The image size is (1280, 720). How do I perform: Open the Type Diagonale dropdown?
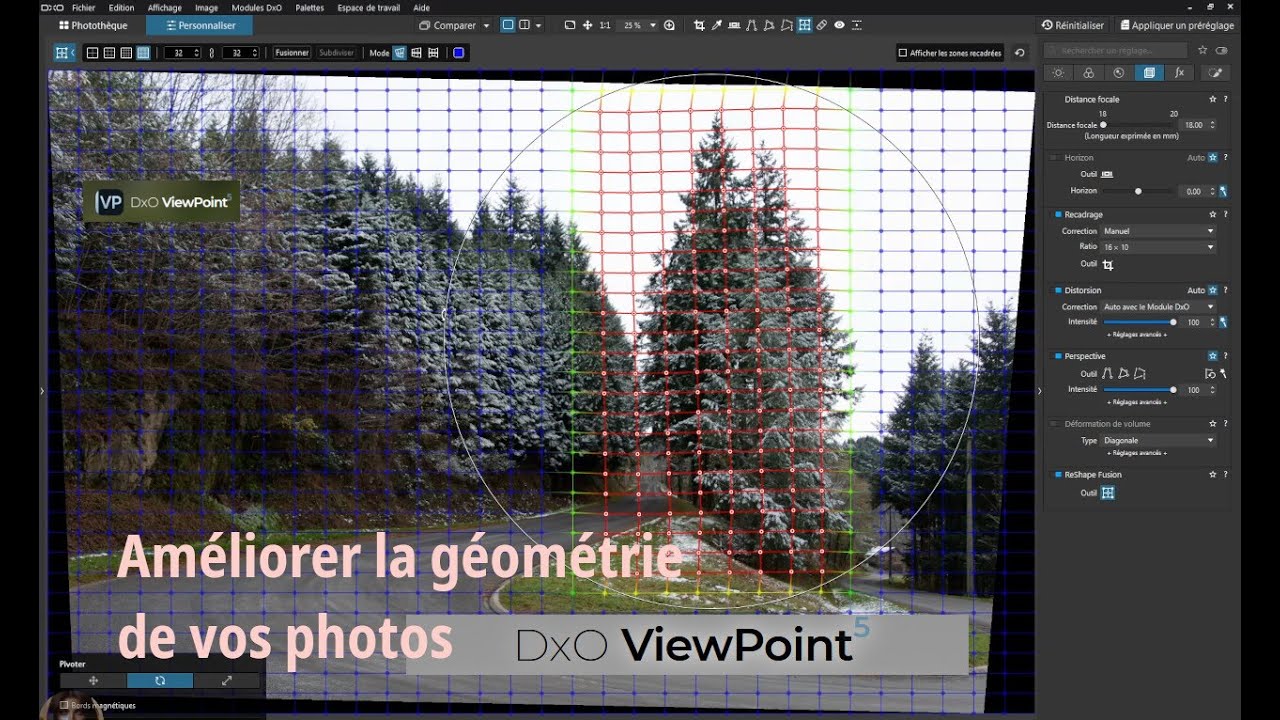click(1158, 440)
